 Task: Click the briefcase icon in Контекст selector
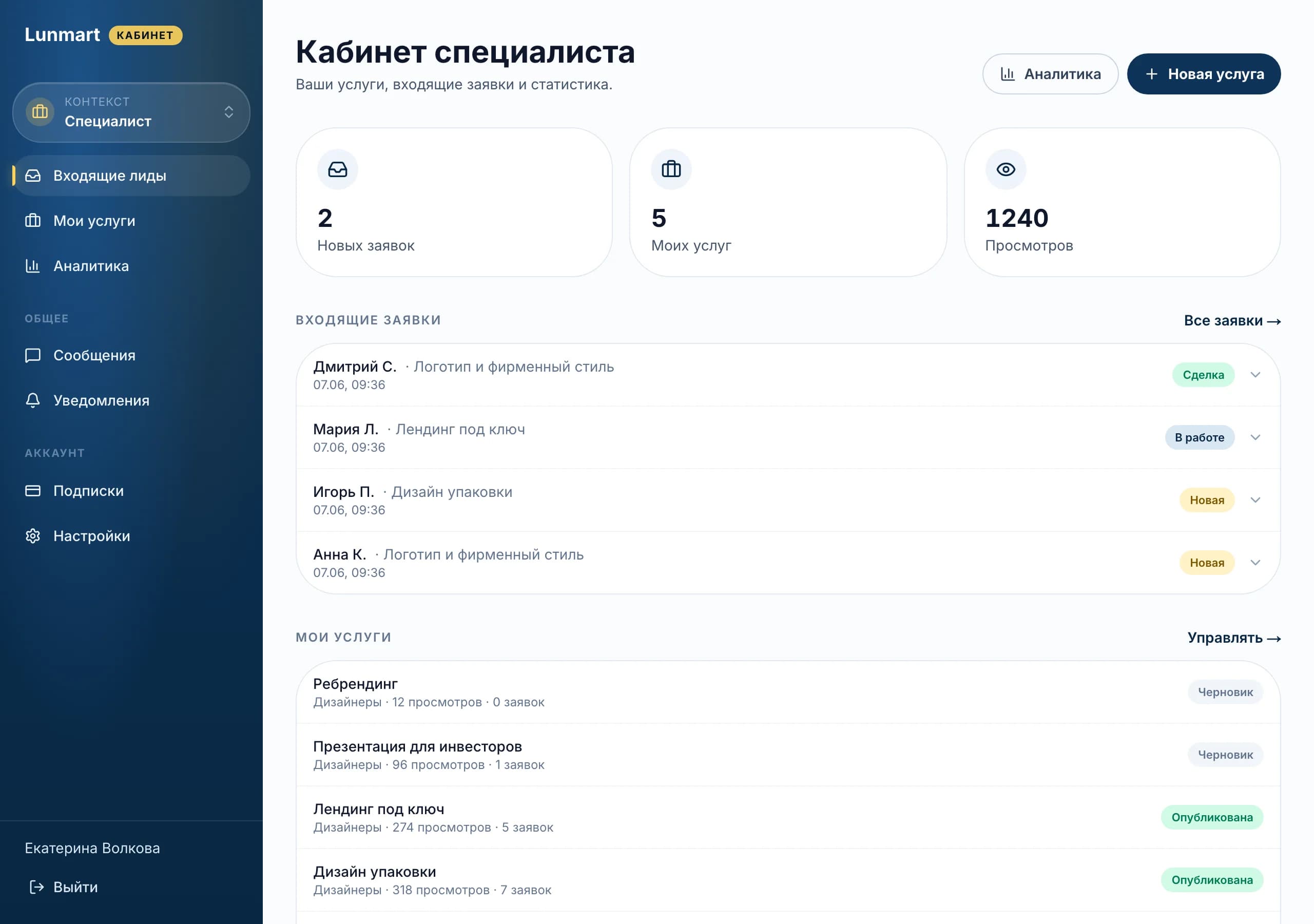coord(40,111)
